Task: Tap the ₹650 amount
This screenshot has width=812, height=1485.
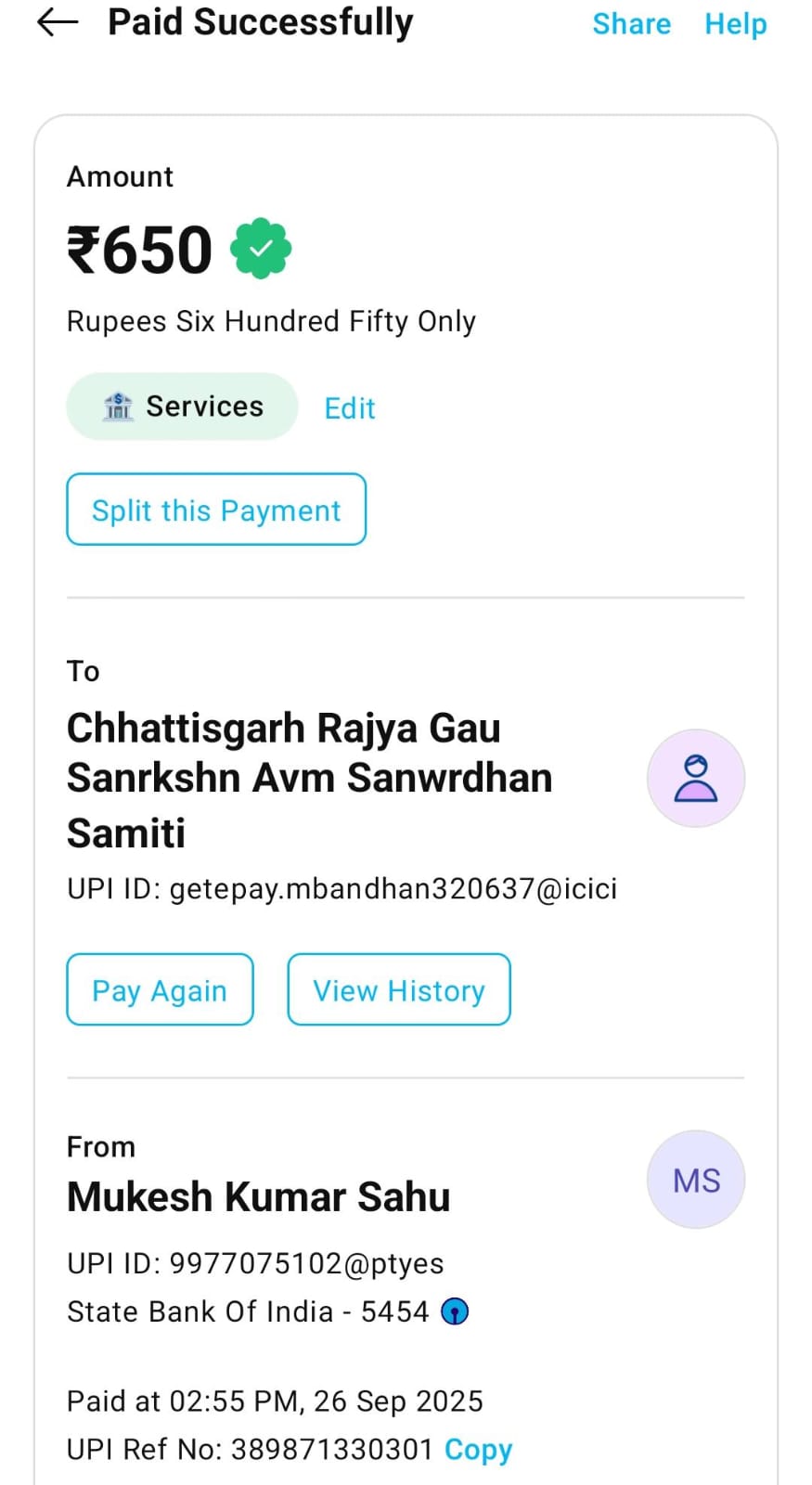Action: 140,250
